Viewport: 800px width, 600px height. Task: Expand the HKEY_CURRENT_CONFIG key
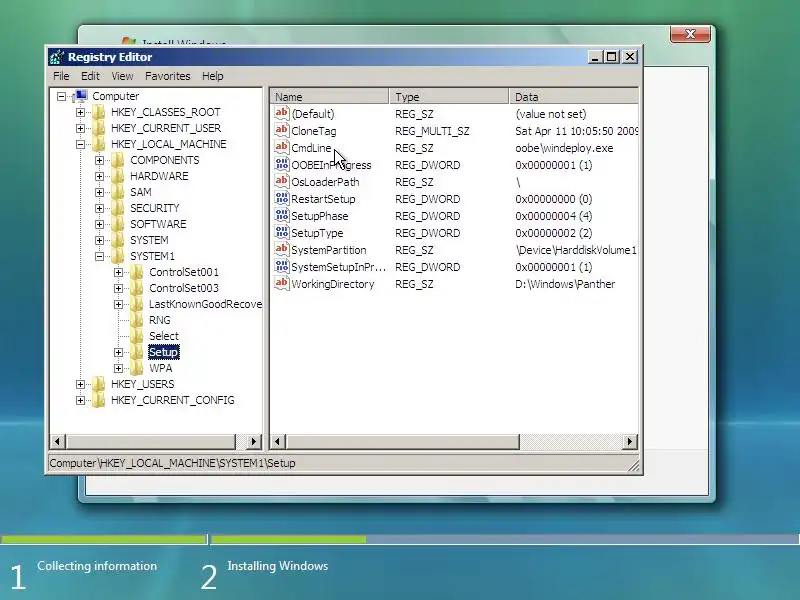pyautogui.click(x=81, y=400)
